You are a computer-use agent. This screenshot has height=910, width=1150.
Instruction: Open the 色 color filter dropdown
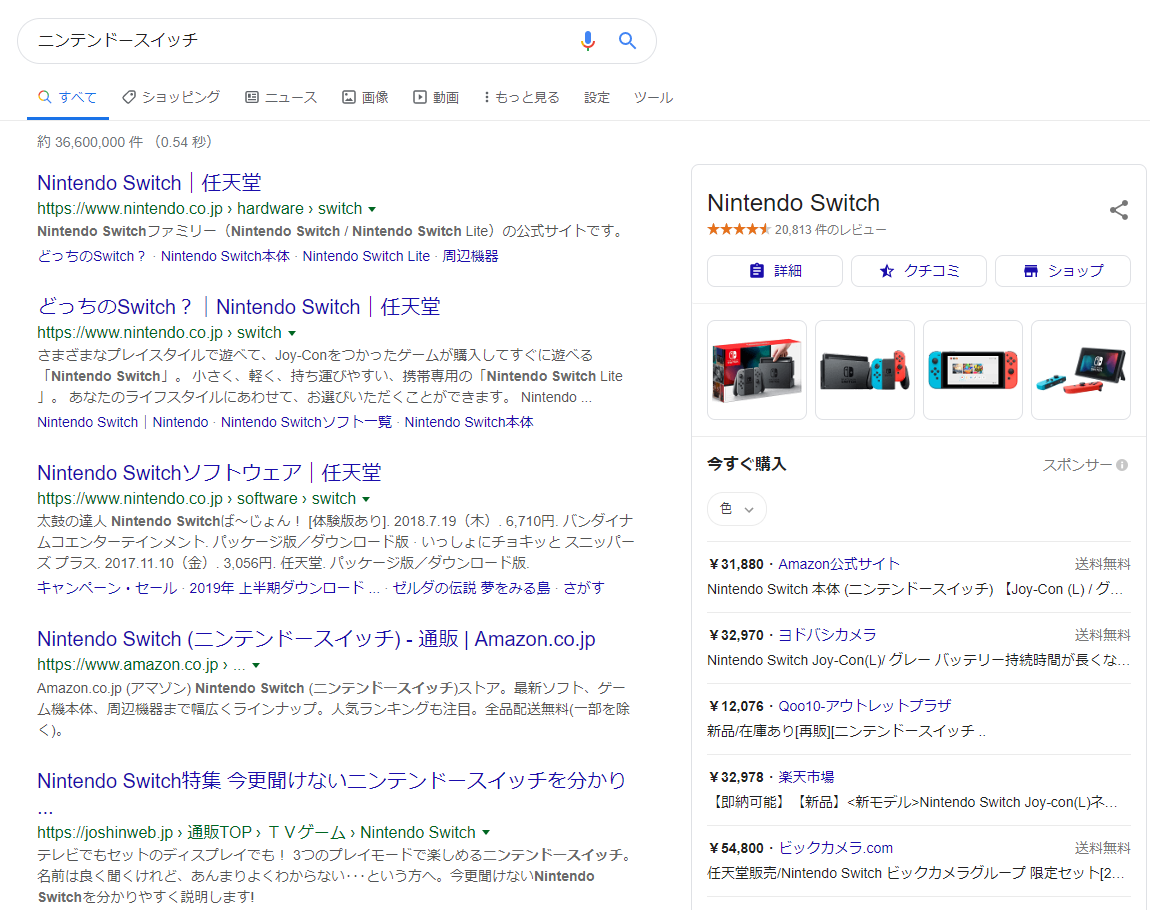click(x=737, y=509)
